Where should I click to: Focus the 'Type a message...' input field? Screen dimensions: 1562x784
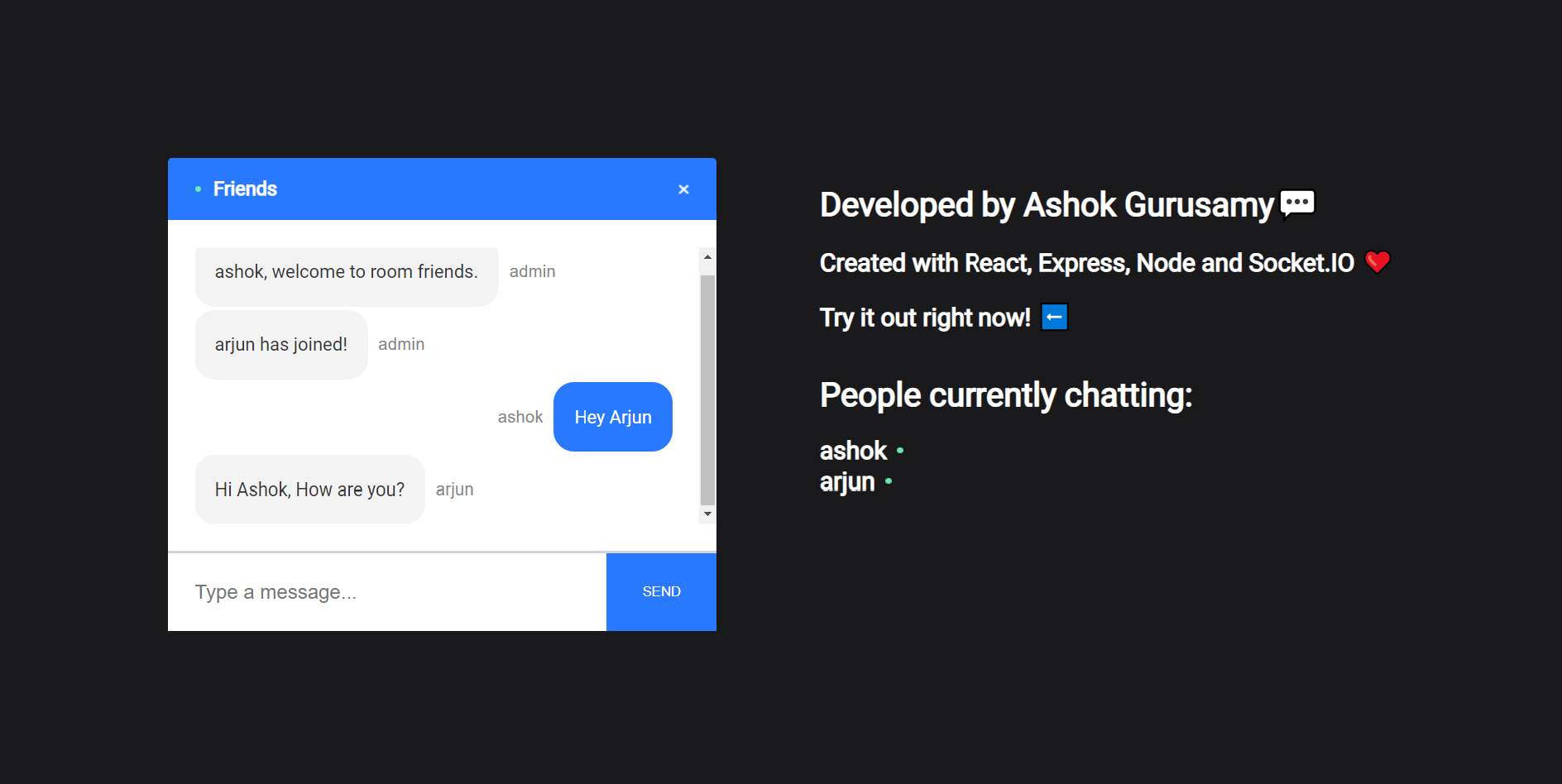[387, 592]
